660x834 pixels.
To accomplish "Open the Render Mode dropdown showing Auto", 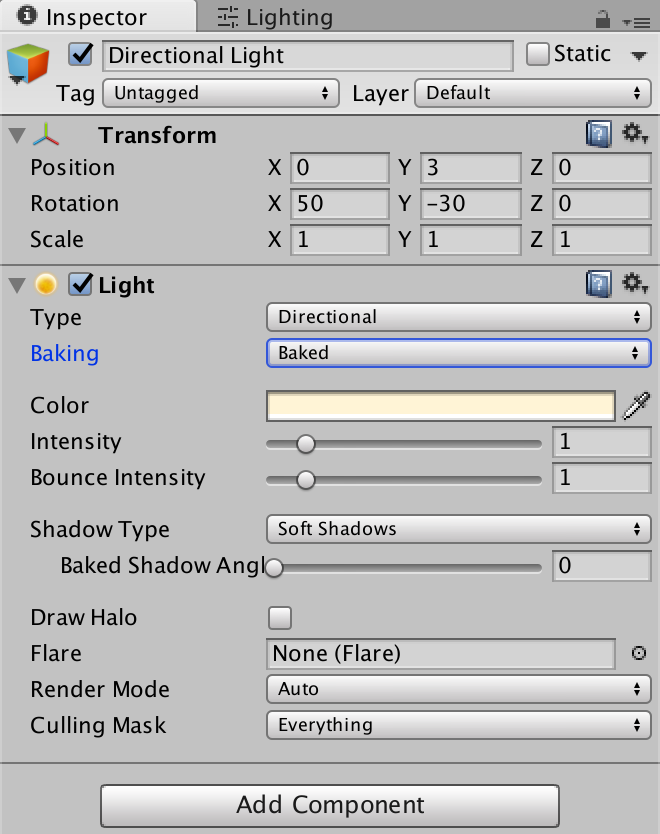I will (458, 689).
